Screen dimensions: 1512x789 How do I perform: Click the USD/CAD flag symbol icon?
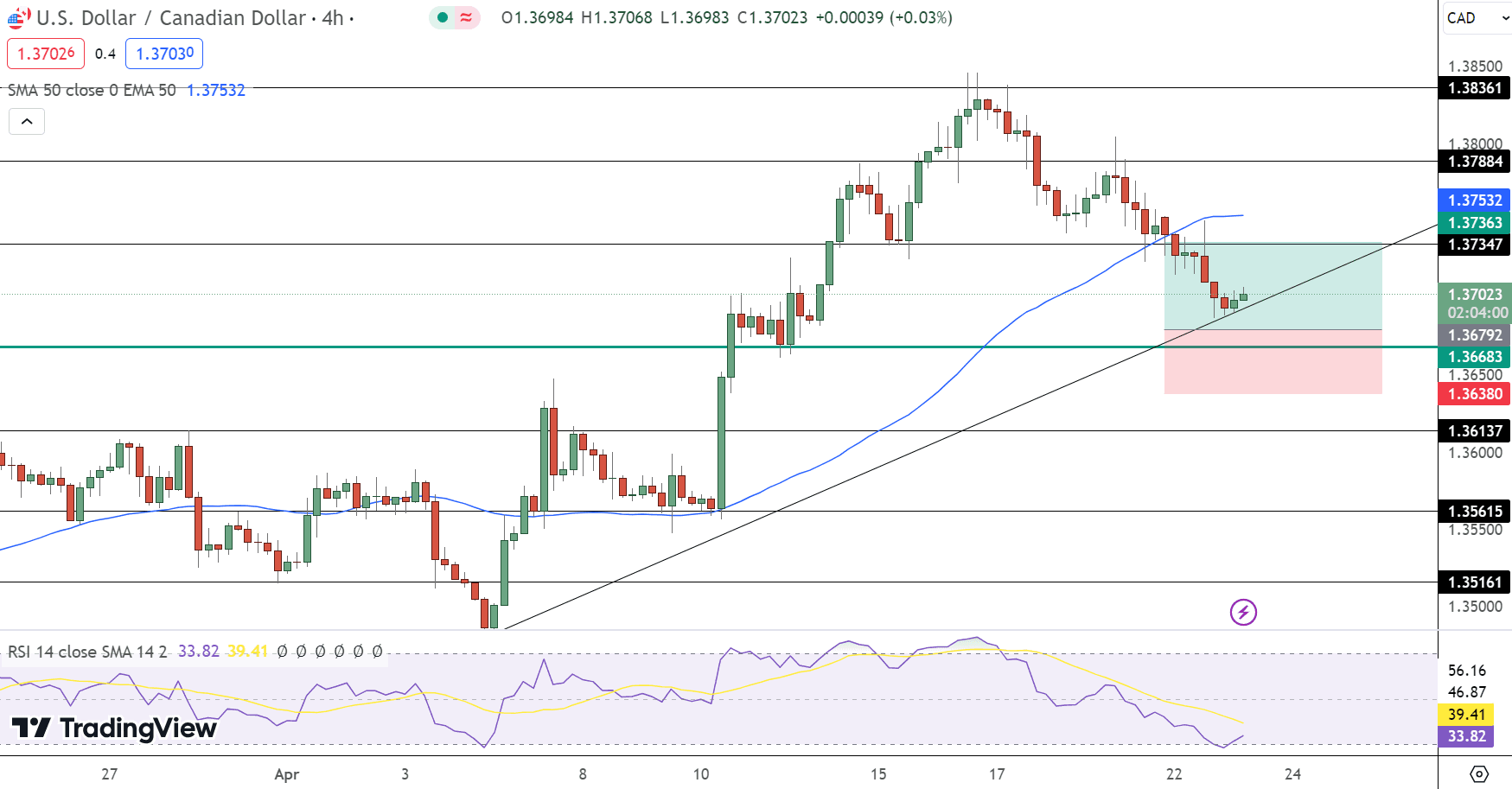(x=18, y=17)
